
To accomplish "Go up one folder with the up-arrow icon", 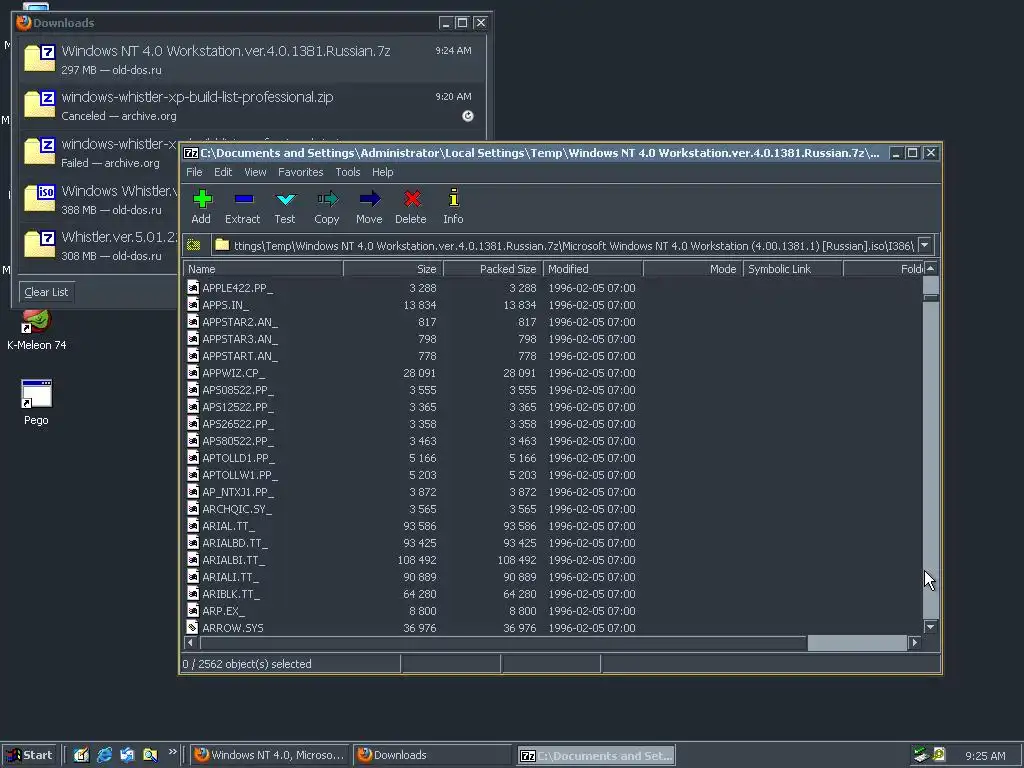I will tap(194, 245).
